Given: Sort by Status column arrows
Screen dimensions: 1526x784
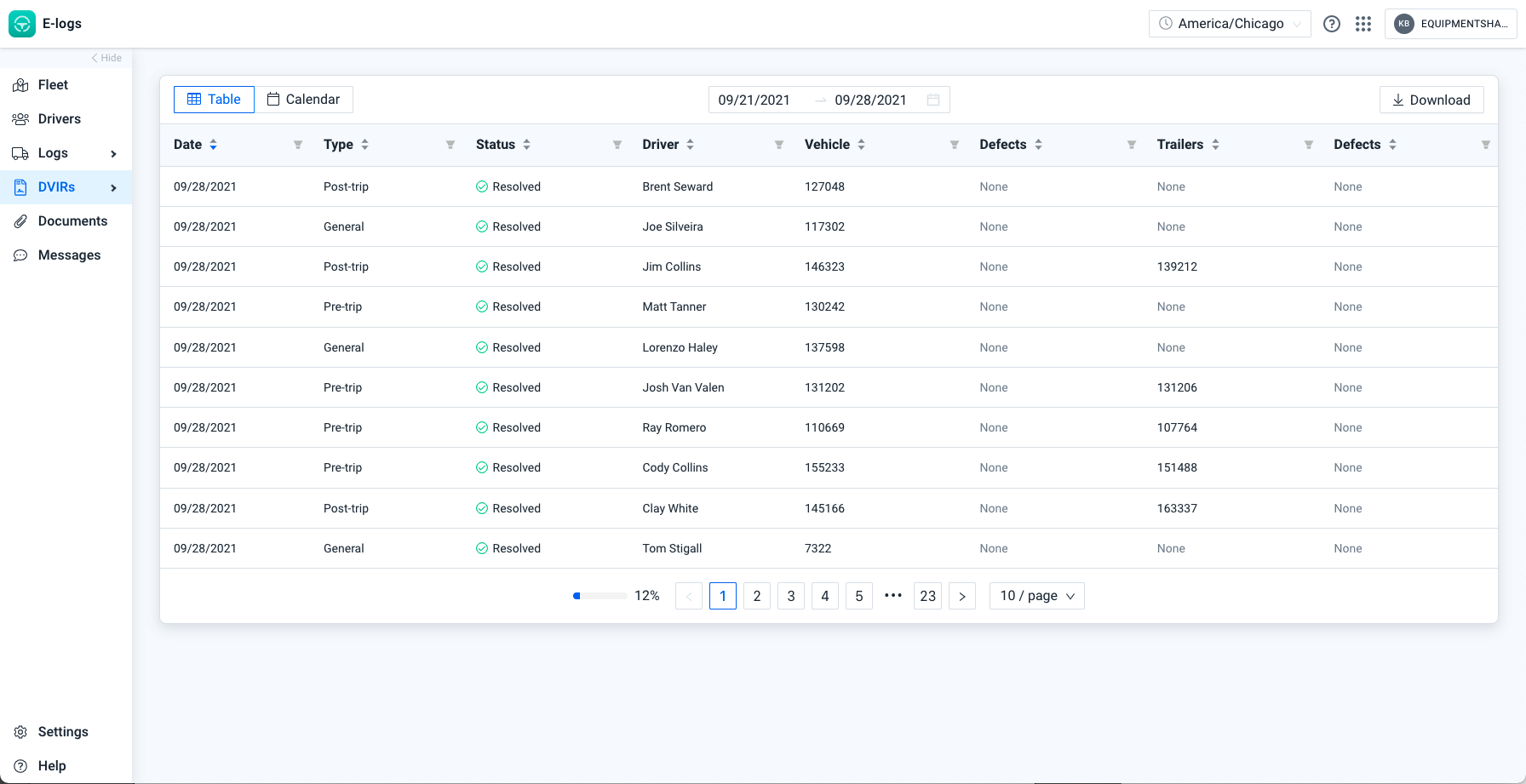Looking at the screenshot, I should (527, 145).
